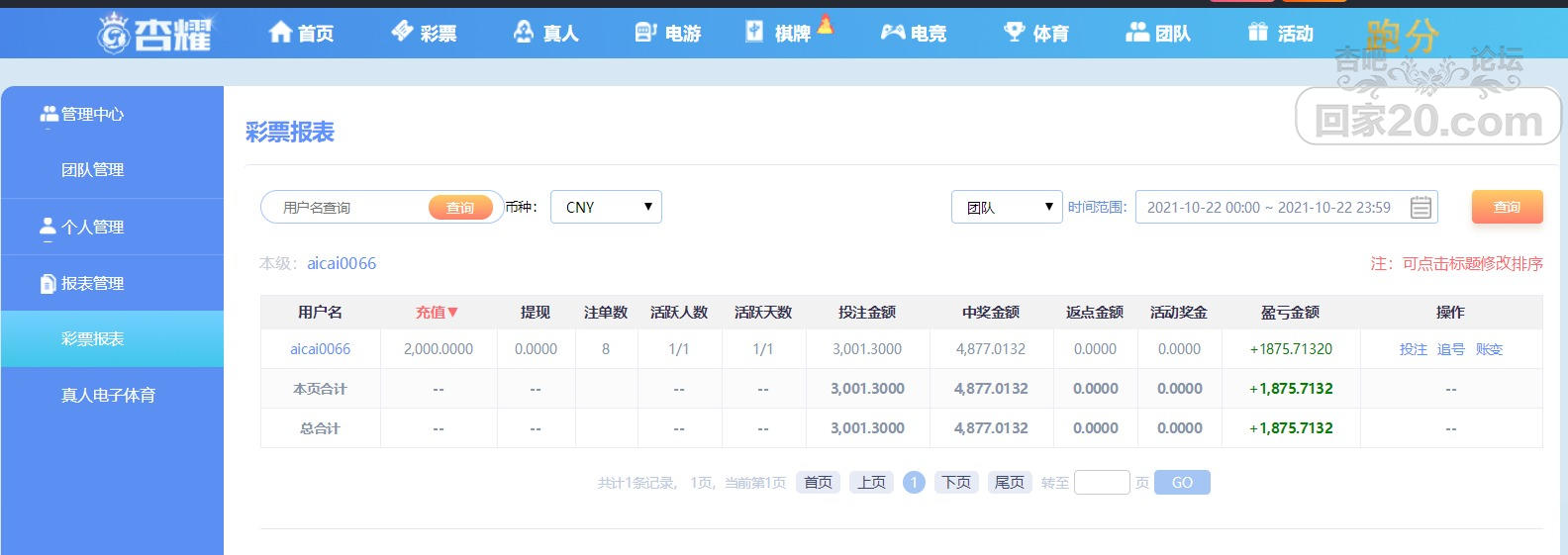Open the 电竞 gamepad icon

tap(893, 33)
